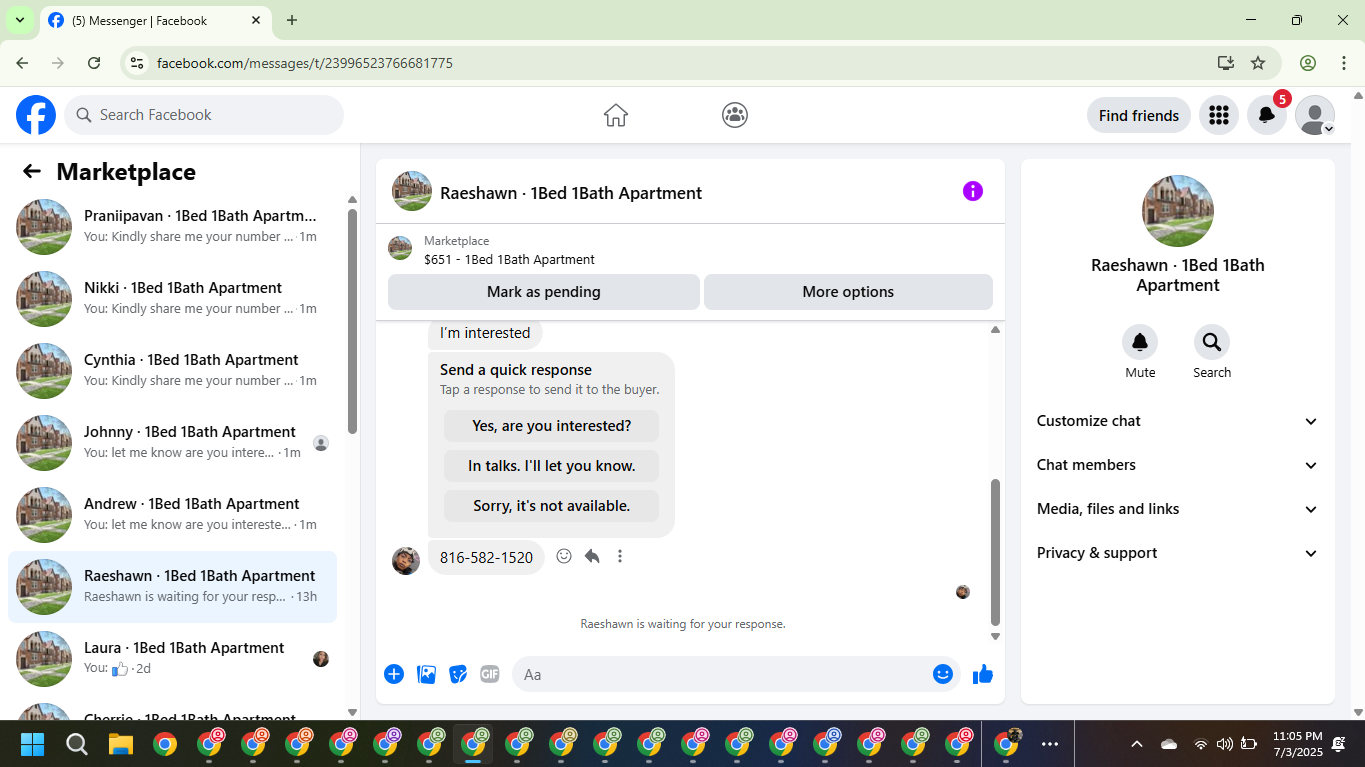Search in conversation magnifier icon

[1212, 343]
